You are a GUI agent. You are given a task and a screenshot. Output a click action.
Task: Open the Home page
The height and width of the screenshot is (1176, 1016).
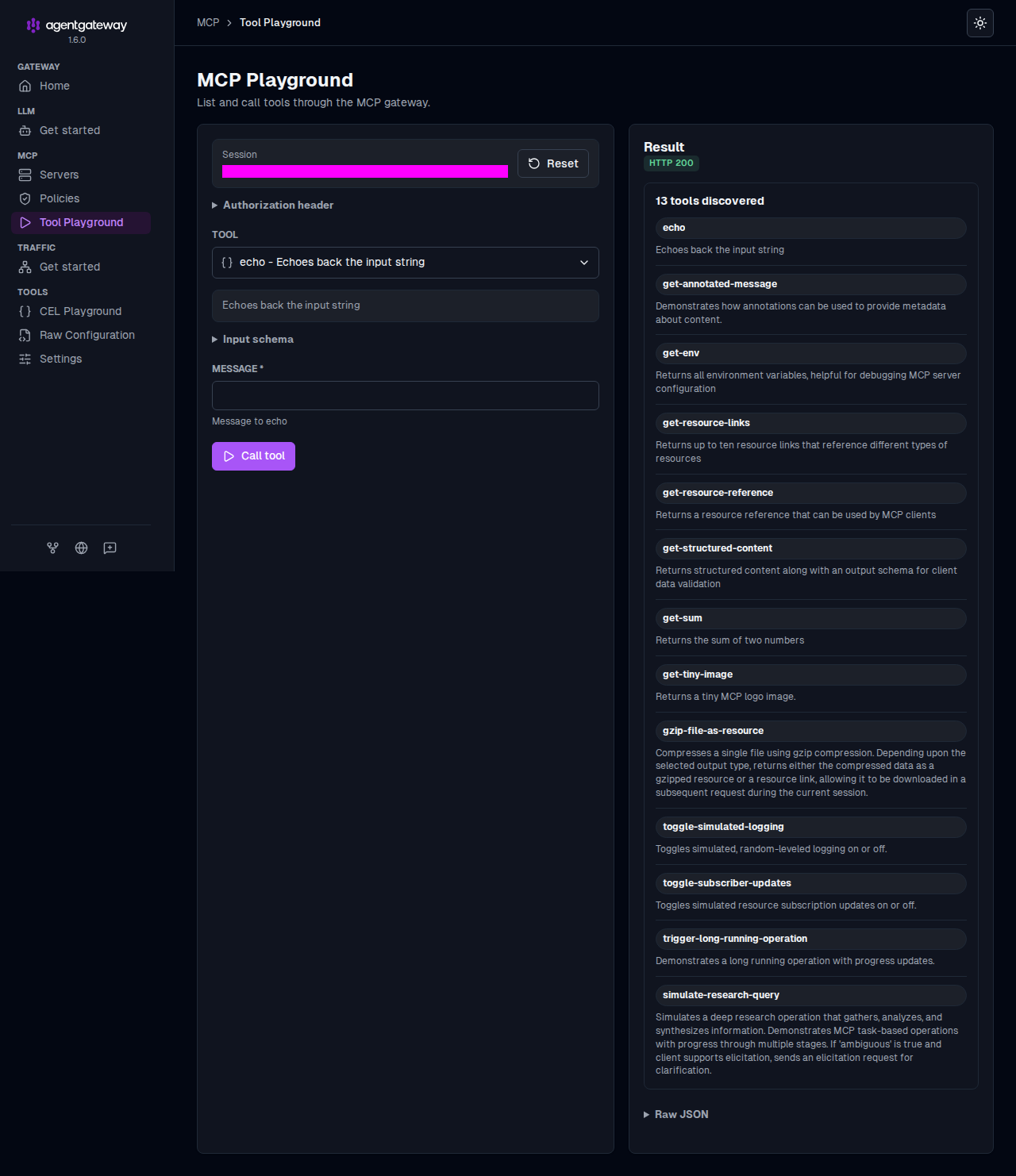tap(81, 86)
